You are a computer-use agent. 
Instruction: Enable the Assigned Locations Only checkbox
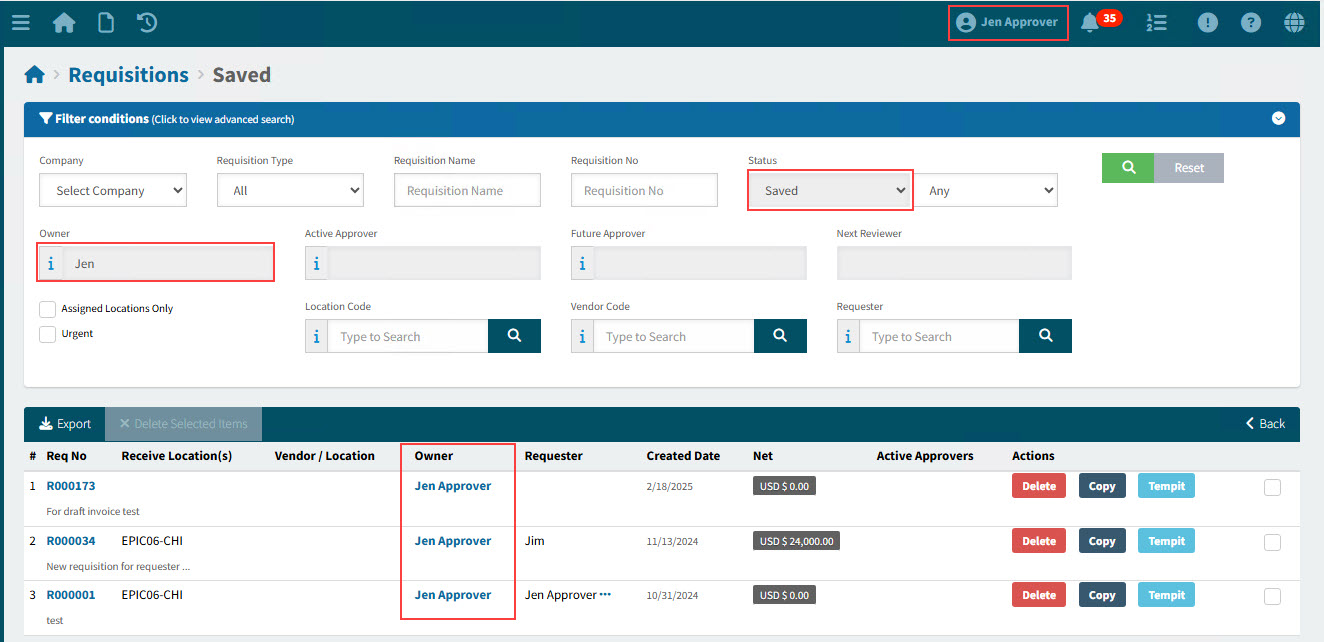pos(47,309)
